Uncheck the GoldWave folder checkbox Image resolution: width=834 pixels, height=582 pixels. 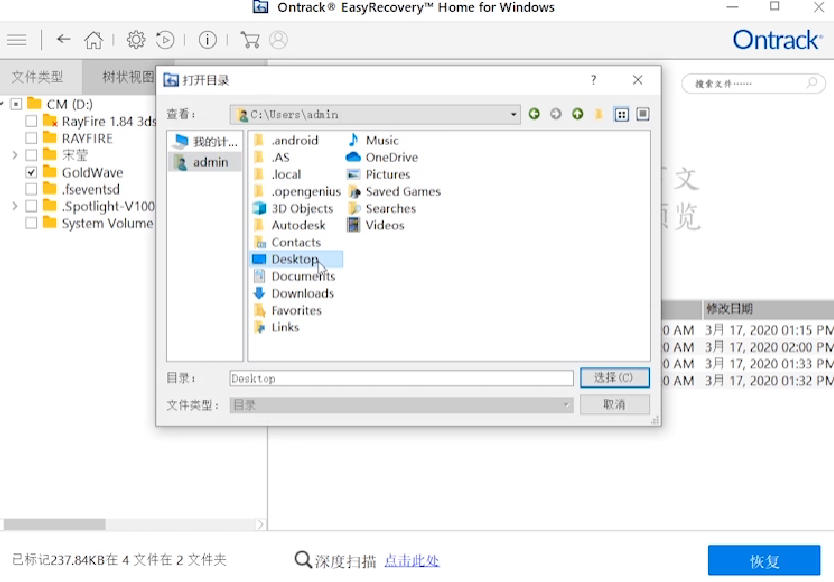[x=33, y=172]
